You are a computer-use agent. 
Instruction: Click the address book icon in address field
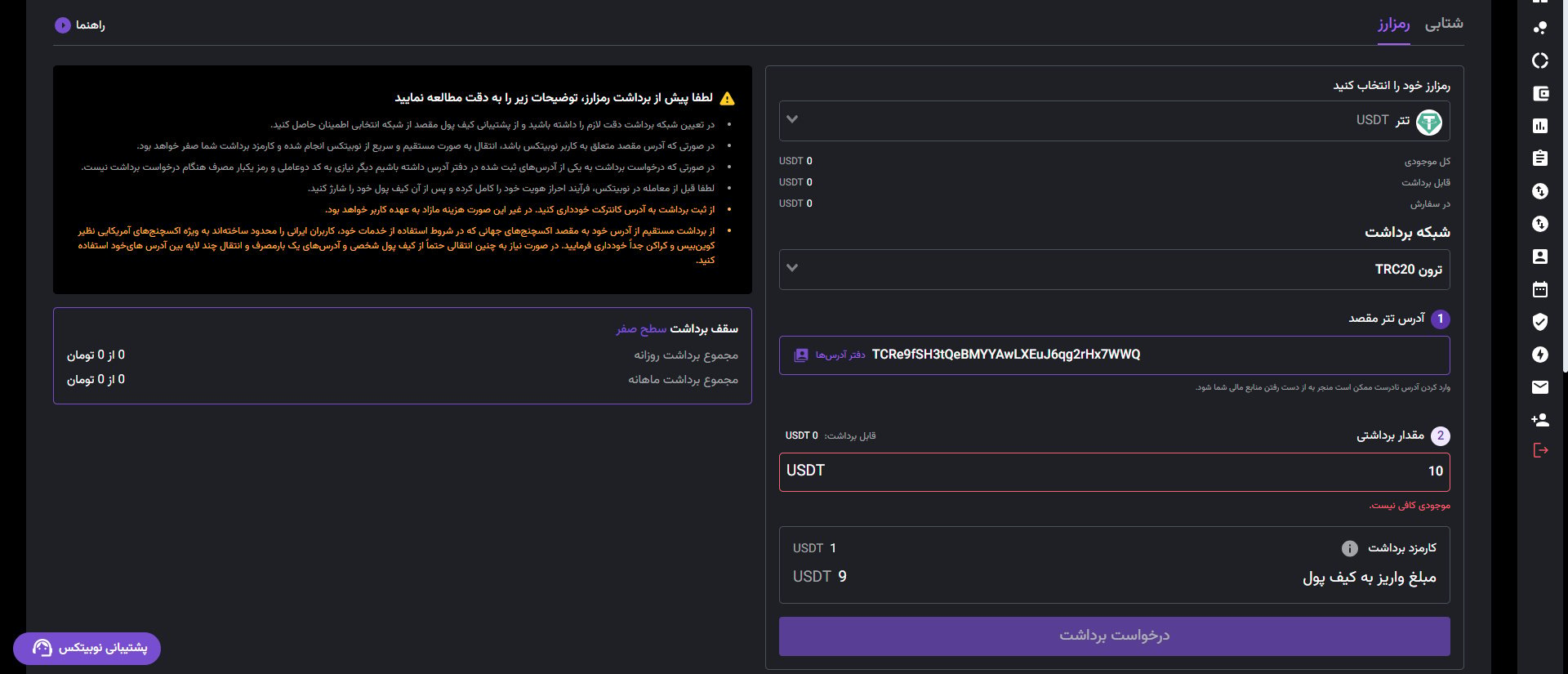tap(801, 355)
